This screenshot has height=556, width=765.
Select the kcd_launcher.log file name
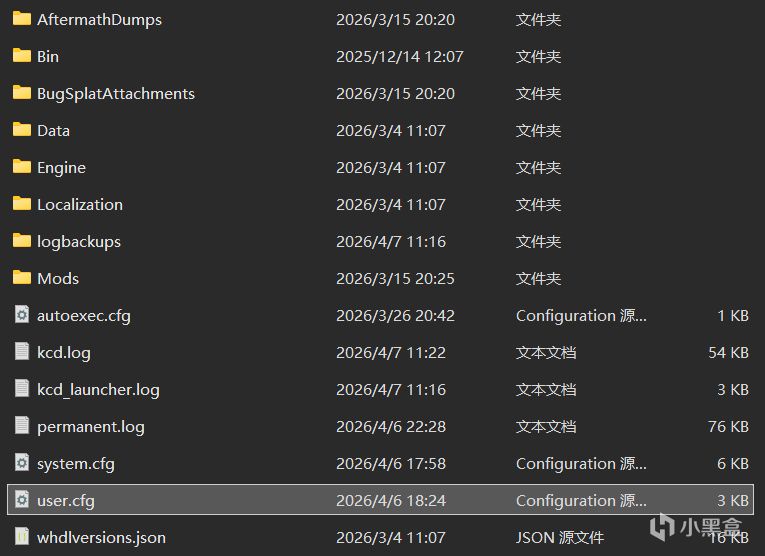point(98,389)
